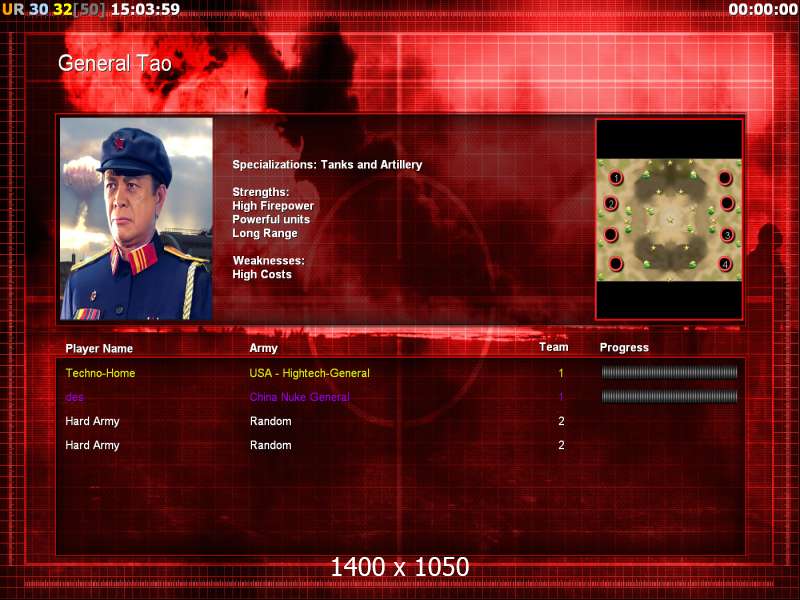Click the Progress column header
This screenshot has width=800, height=600.
[624, 347]
